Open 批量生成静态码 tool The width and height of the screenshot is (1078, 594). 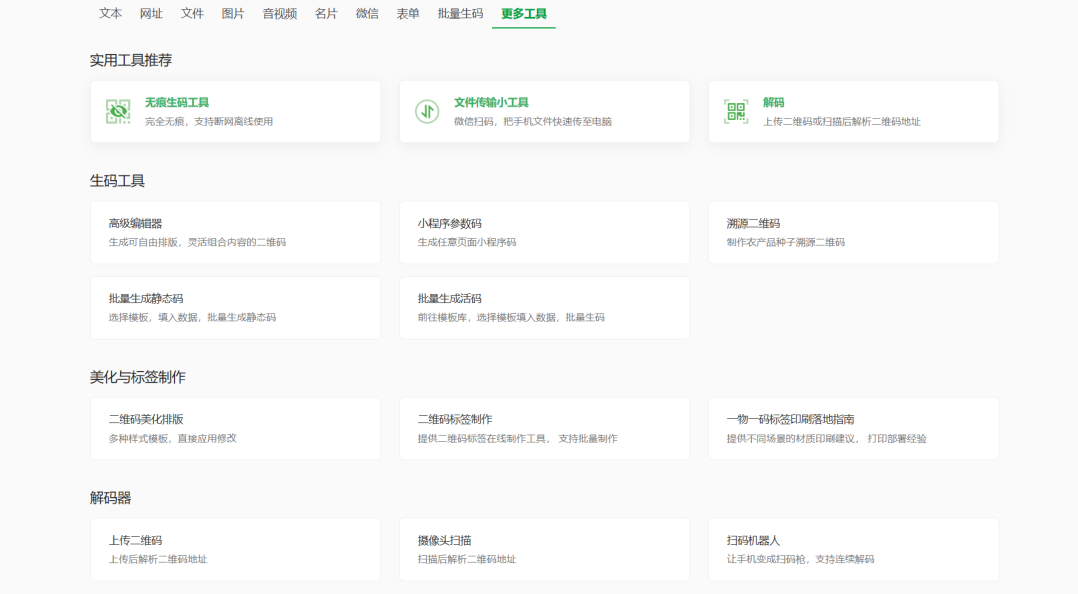tap(235, 308)
